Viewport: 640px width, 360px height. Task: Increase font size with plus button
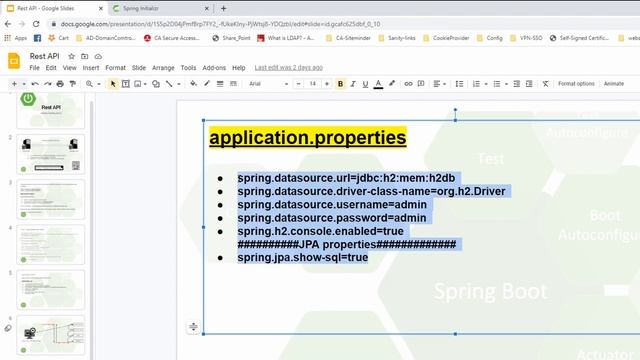point(327,84)
